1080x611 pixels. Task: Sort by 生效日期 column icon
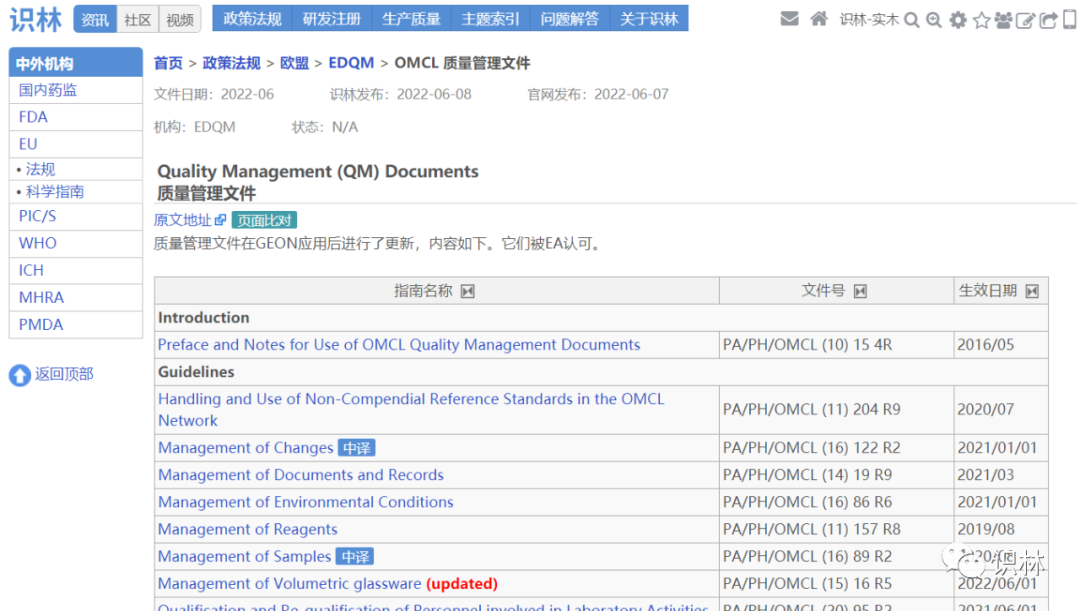pyautogui.click(x=1032, y=291)
